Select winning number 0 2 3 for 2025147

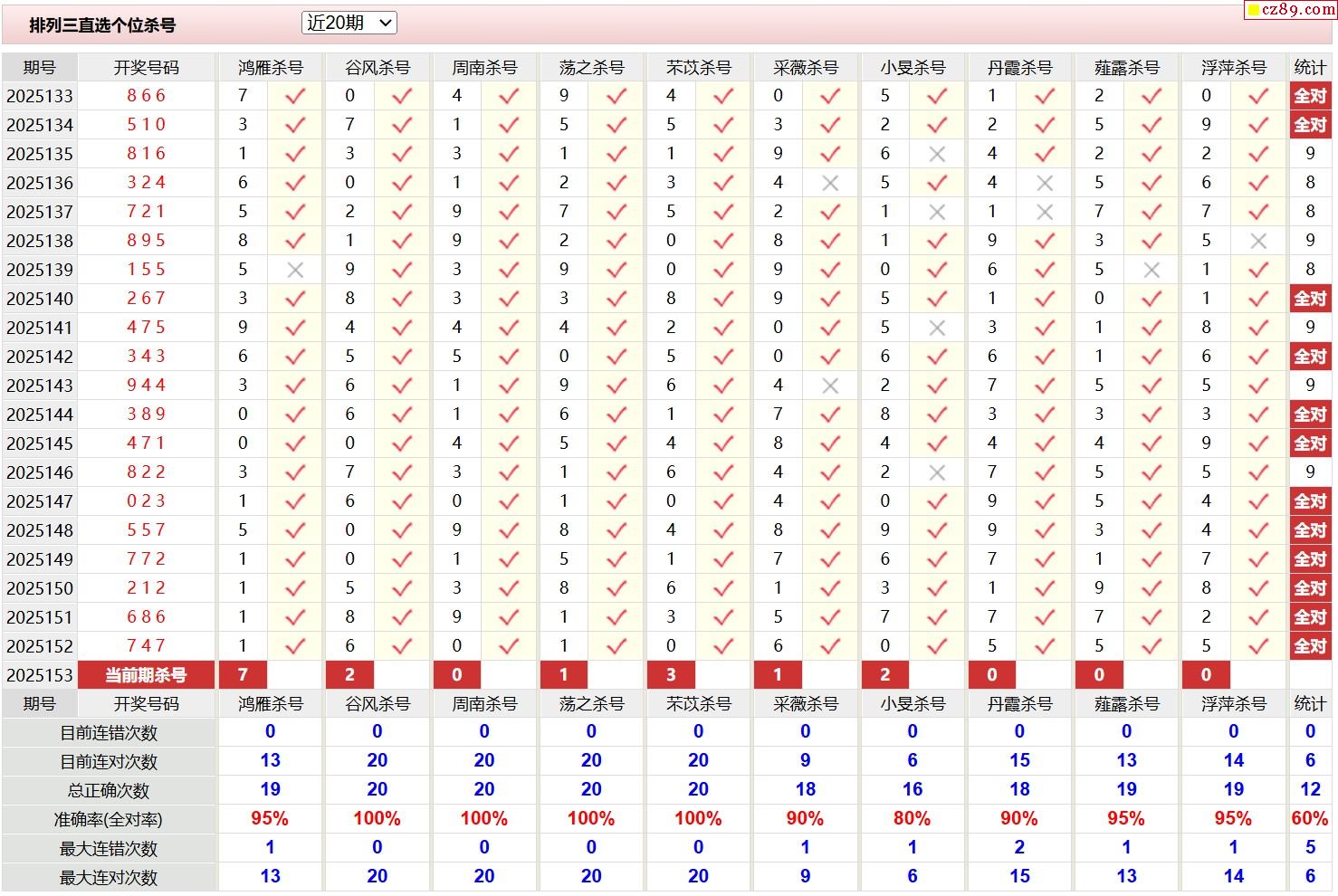(147, 501)
